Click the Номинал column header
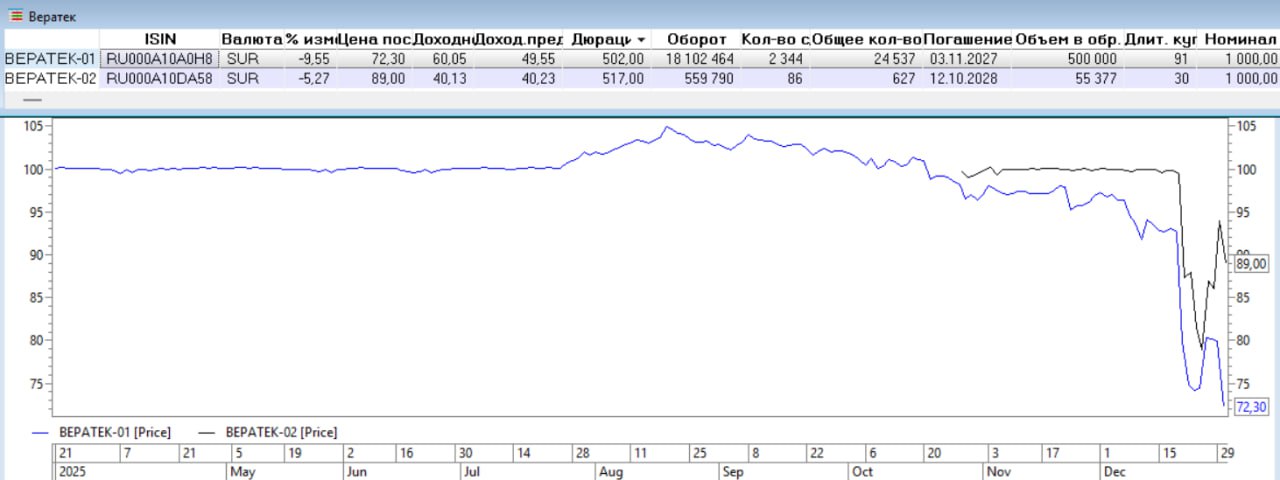 [x=1239, y=39]
